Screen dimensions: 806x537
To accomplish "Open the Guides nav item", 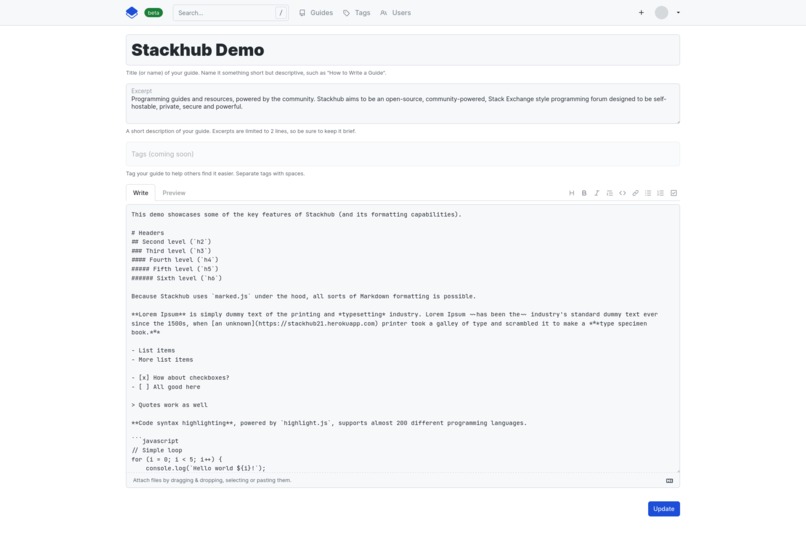I will click(316, 13).
